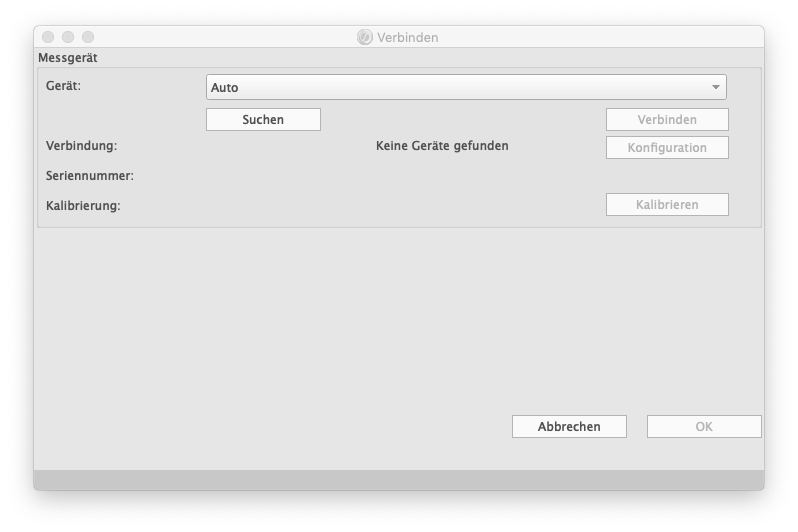Screen dimensions: 798x532
Task: Zoom the Verbinden window
Action: tap(88, 37)
